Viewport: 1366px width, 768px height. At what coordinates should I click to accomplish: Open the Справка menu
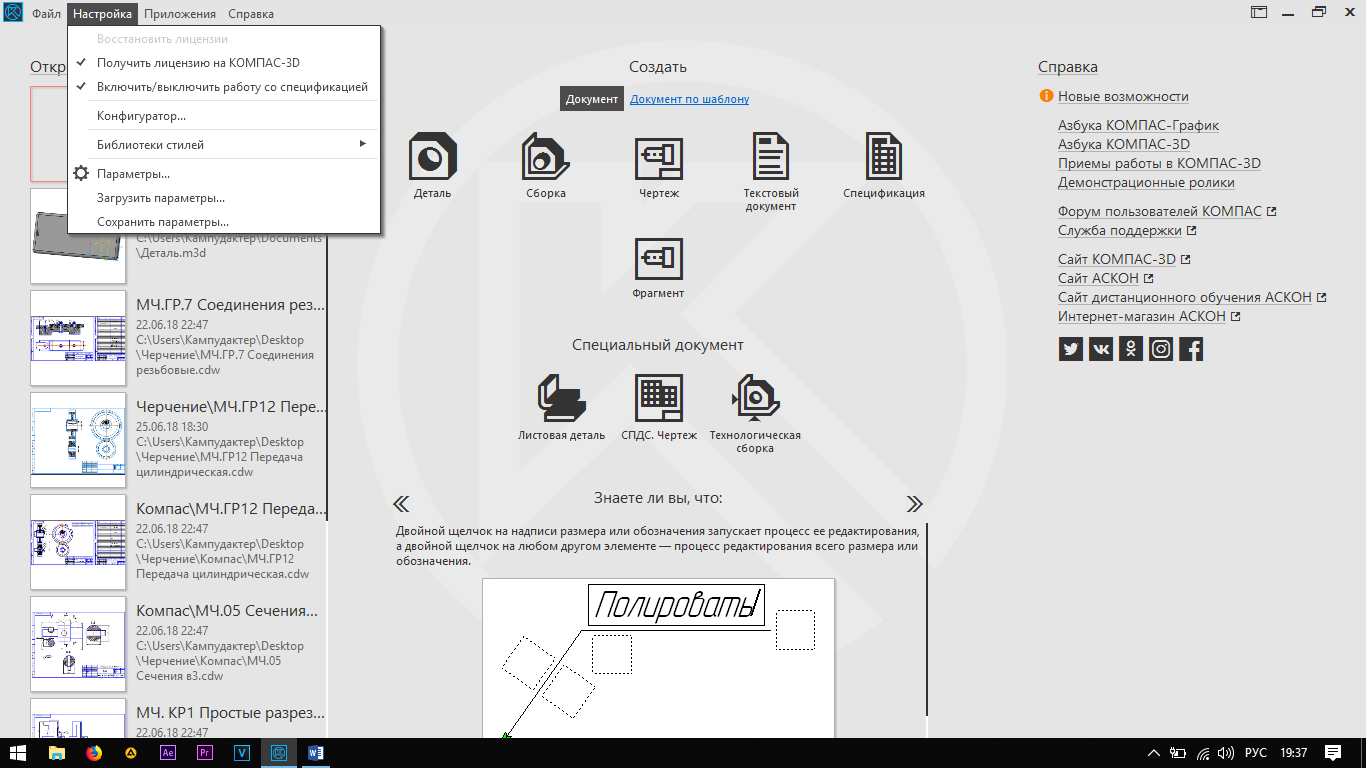[251, 14]
